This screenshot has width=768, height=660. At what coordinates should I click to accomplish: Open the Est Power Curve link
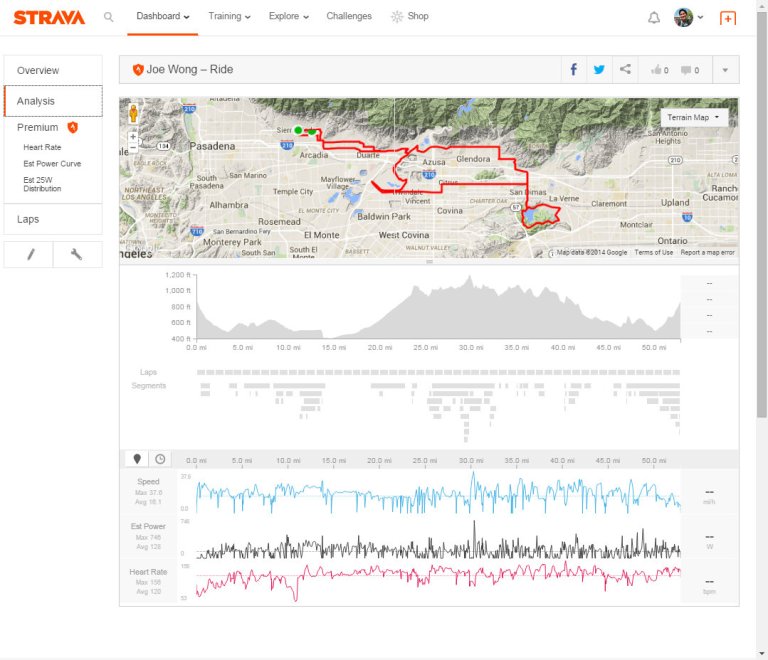[x=52, y=164]
